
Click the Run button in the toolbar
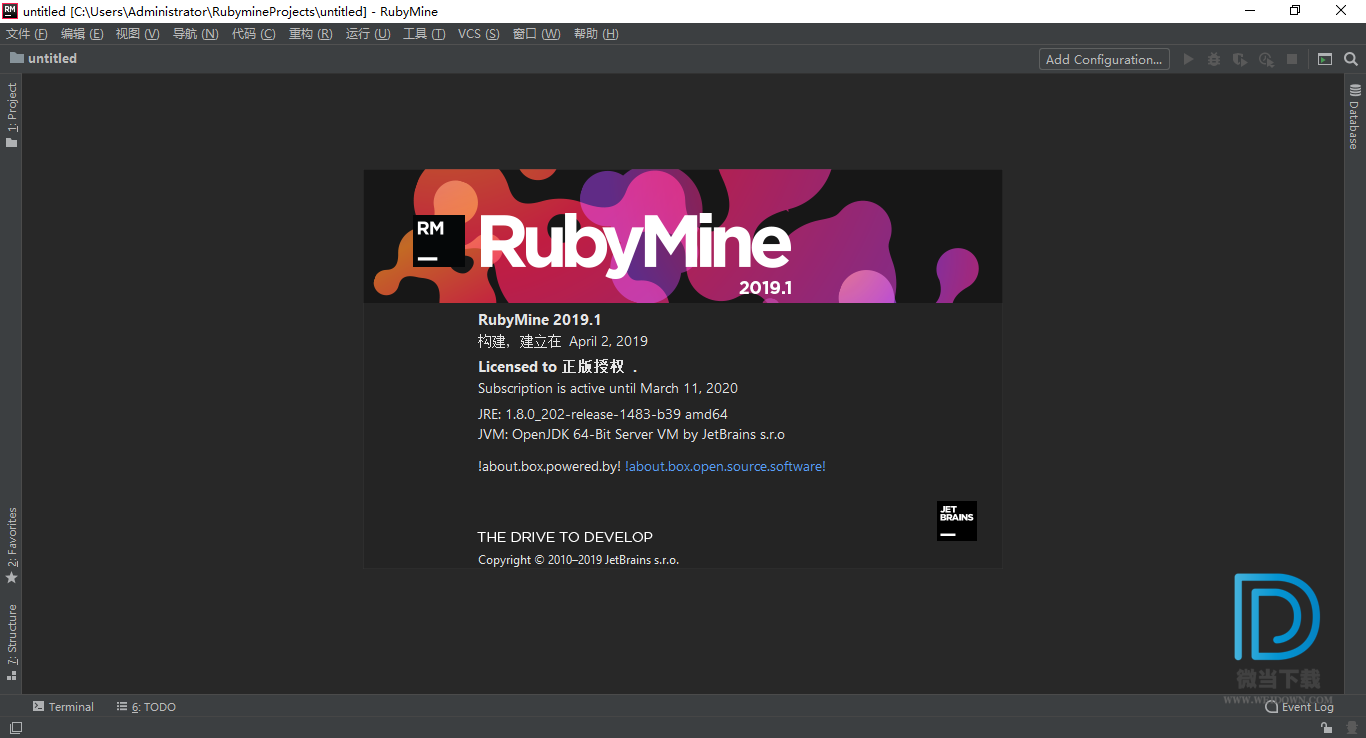click(1188, 59)
